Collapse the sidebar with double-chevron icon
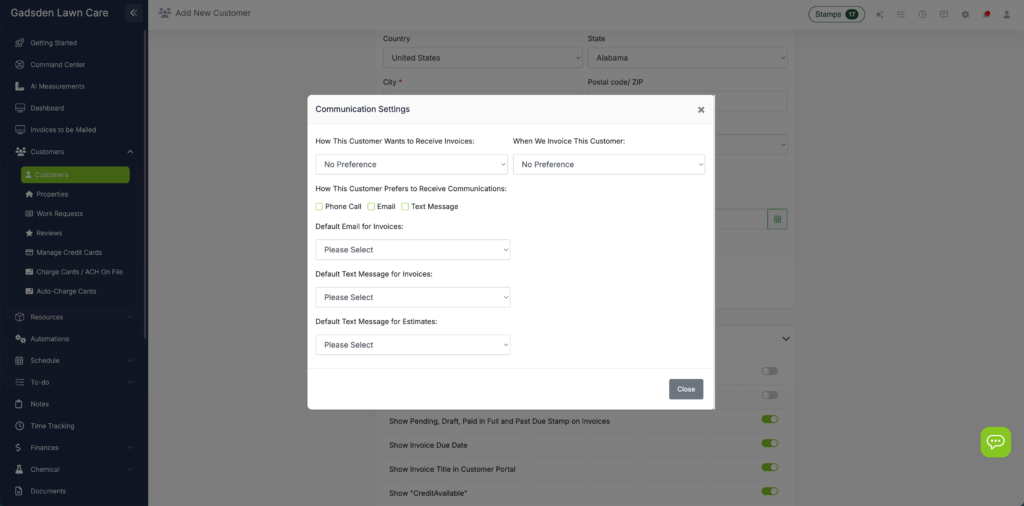 (x=133, y=13)
